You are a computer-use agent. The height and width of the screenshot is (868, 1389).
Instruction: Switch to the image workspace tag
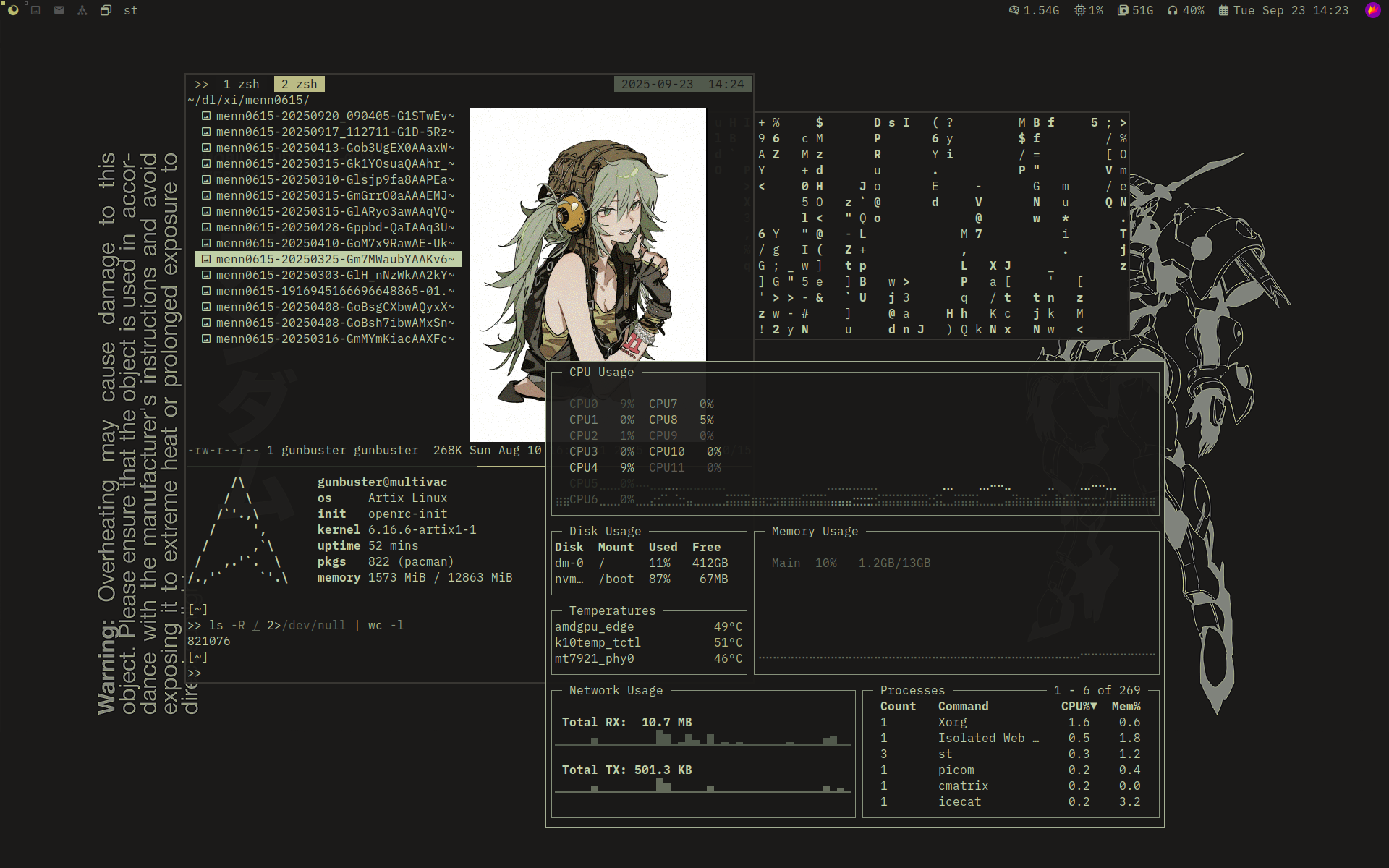click(x=35, y=10)
